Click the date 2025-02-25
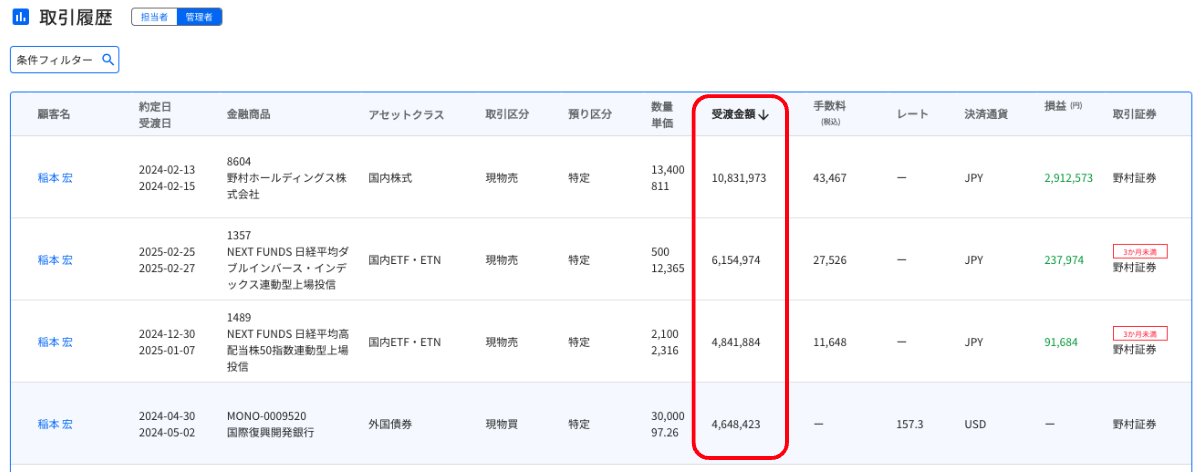This screenshot has height=475, width=1198. pos(167,251)
